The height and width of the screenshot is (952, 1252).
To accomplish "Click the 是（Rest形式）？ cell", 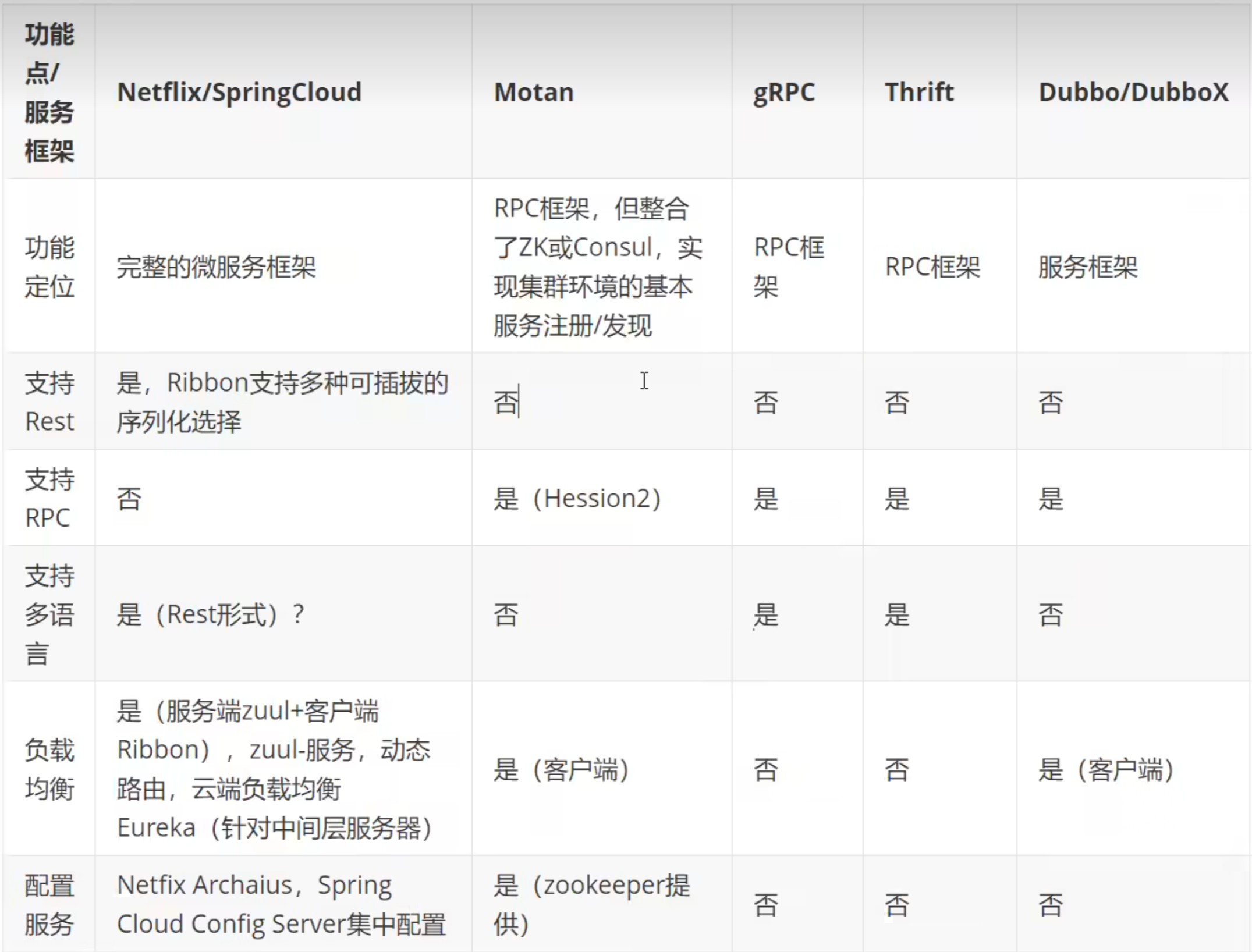I will click(210, 614).
